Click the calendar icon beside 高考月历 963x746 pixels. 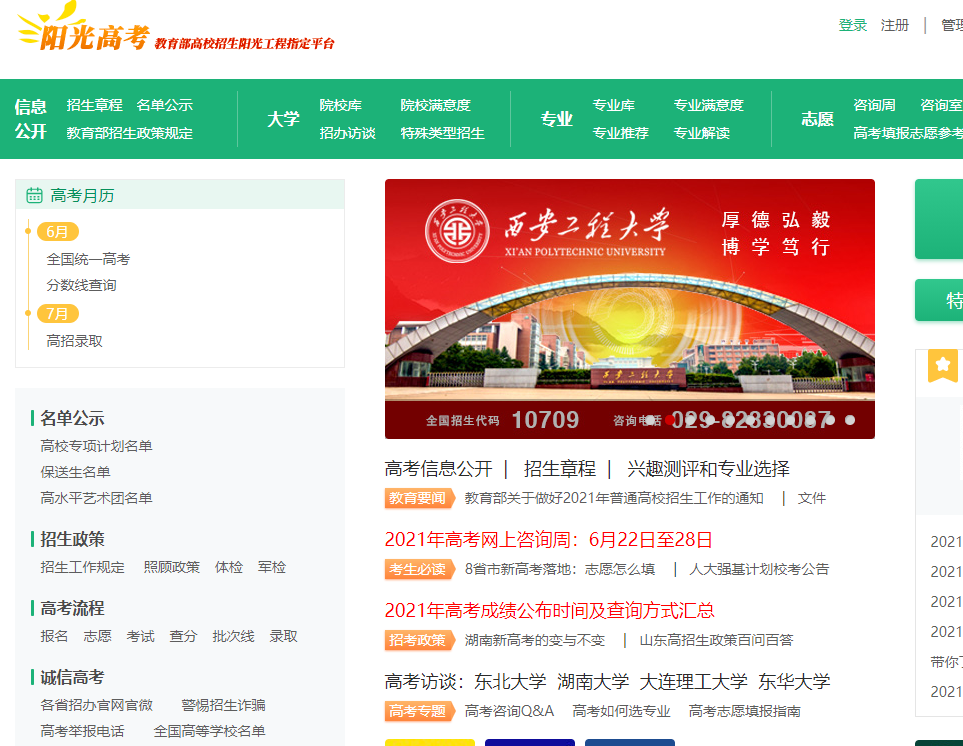(x=34, y=195)
